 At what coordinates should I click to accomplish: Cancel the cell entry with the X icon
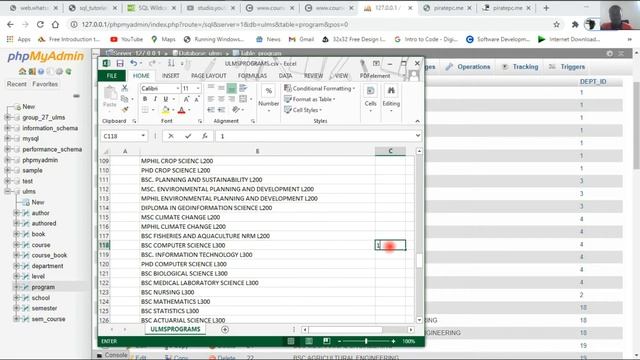171,136
